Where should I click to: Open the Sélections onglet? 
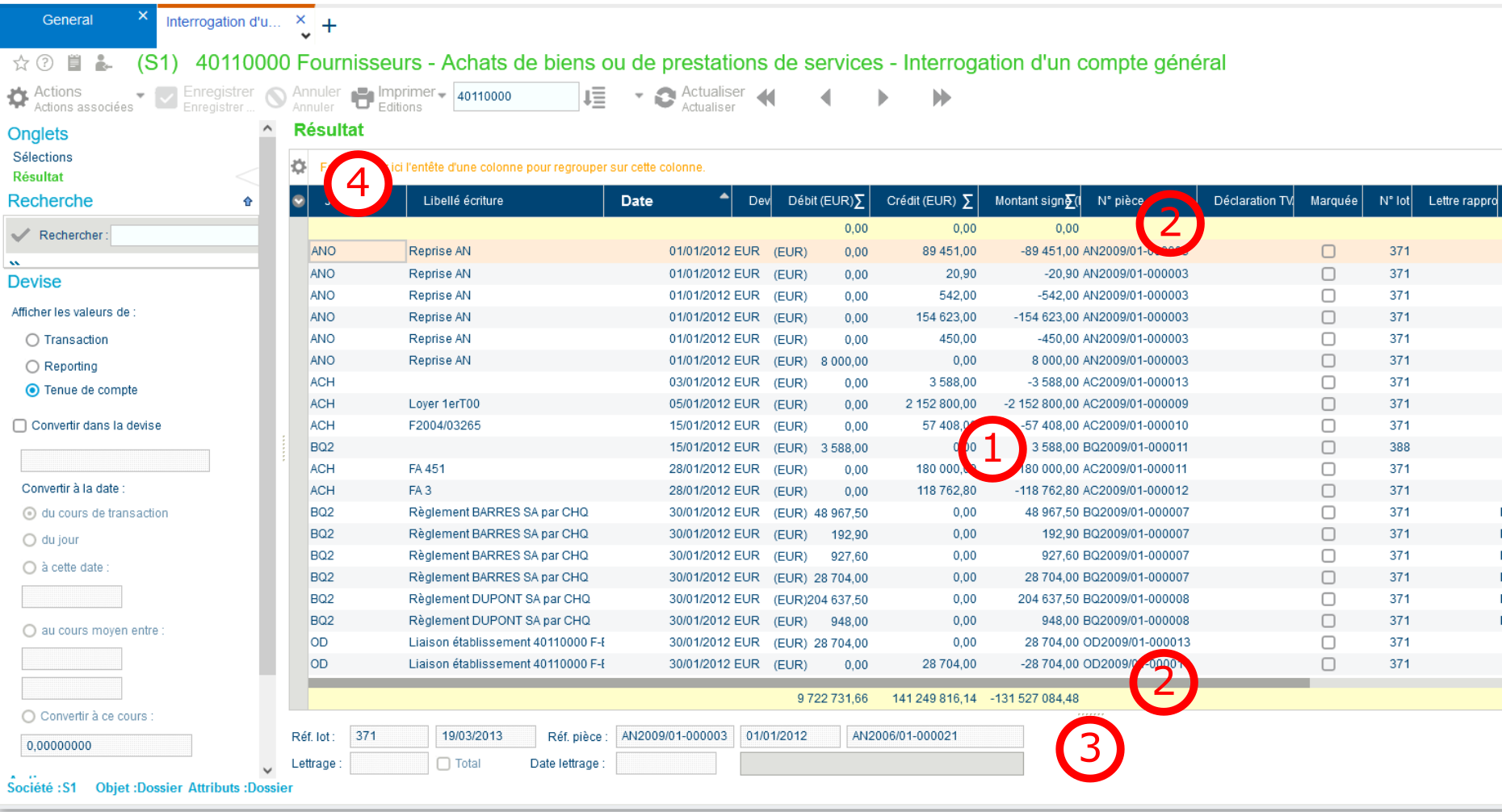coord(43,157)
